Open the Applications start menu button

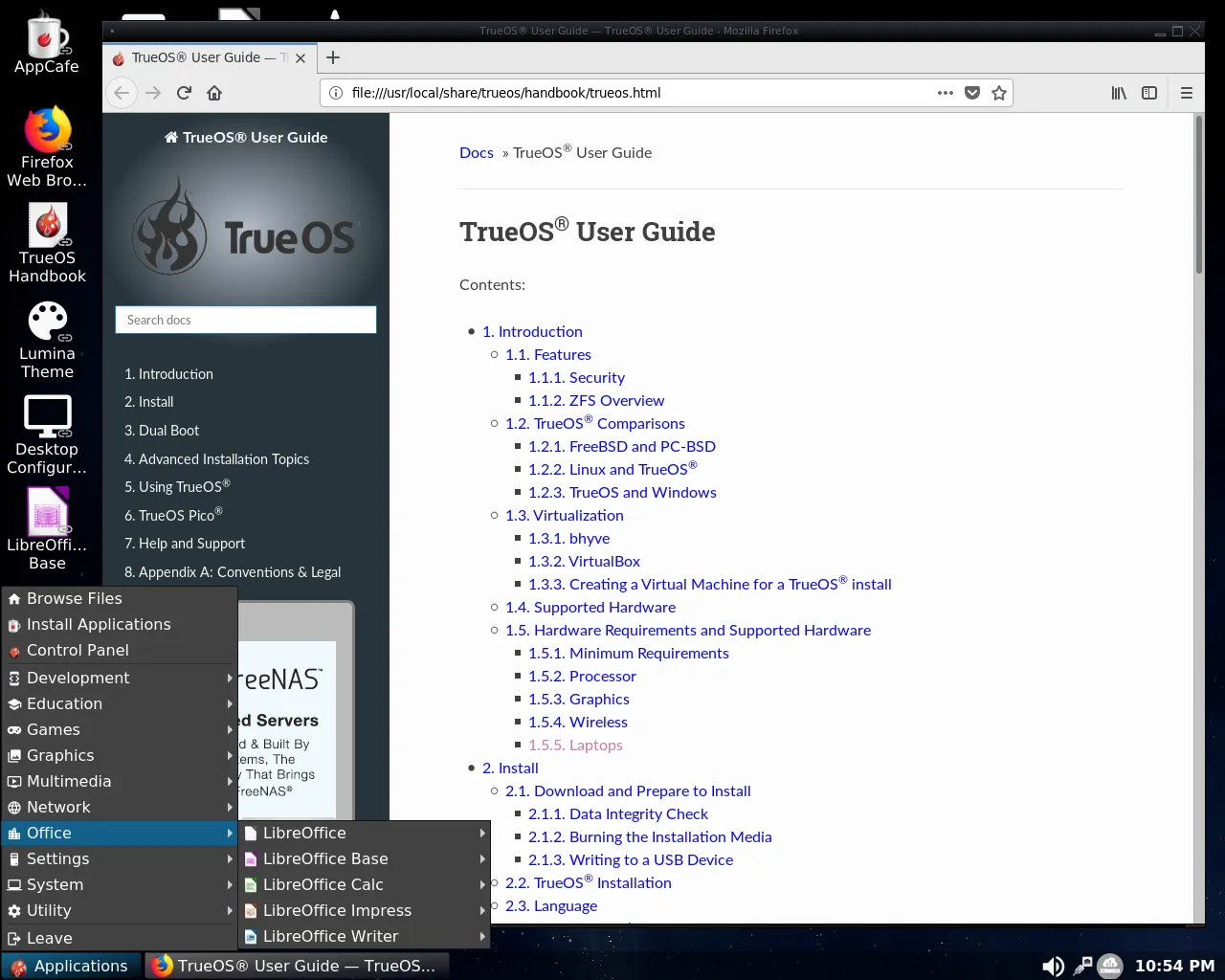point(71,966)
